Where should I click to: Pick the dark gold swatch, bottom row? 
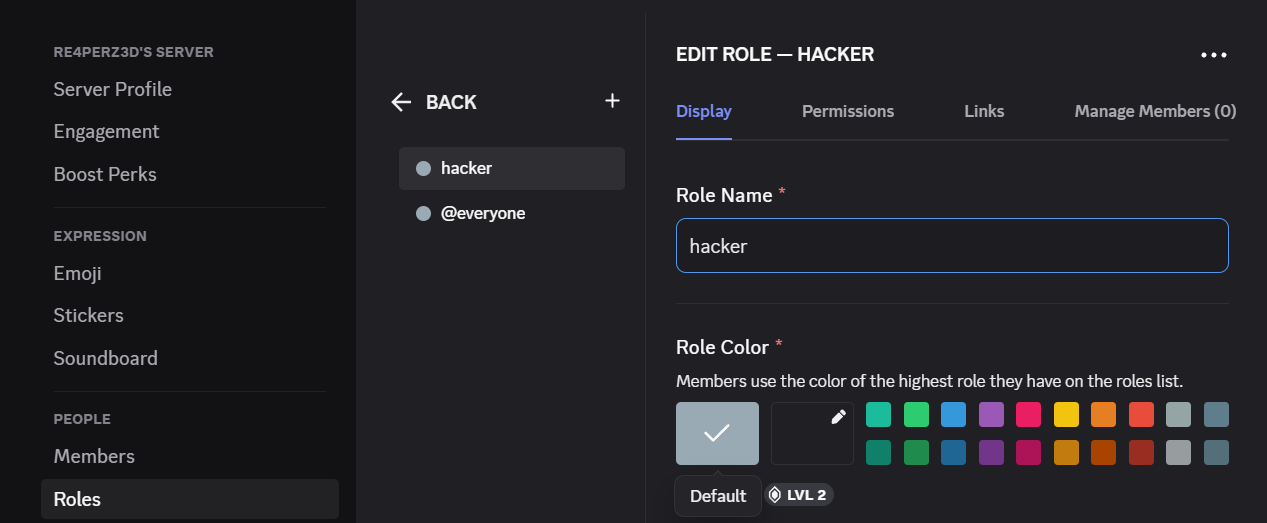[1066, 452]
